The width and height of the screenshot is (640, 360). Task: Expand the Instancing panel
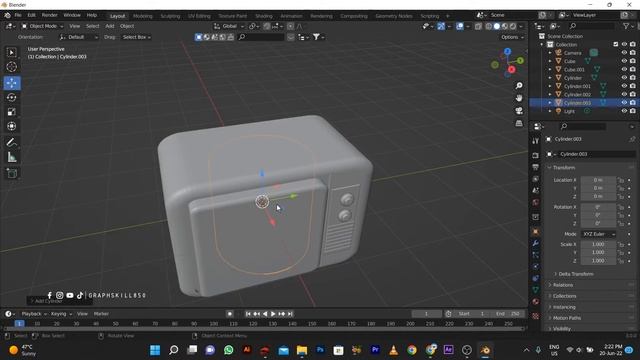(x=564, y=307)
